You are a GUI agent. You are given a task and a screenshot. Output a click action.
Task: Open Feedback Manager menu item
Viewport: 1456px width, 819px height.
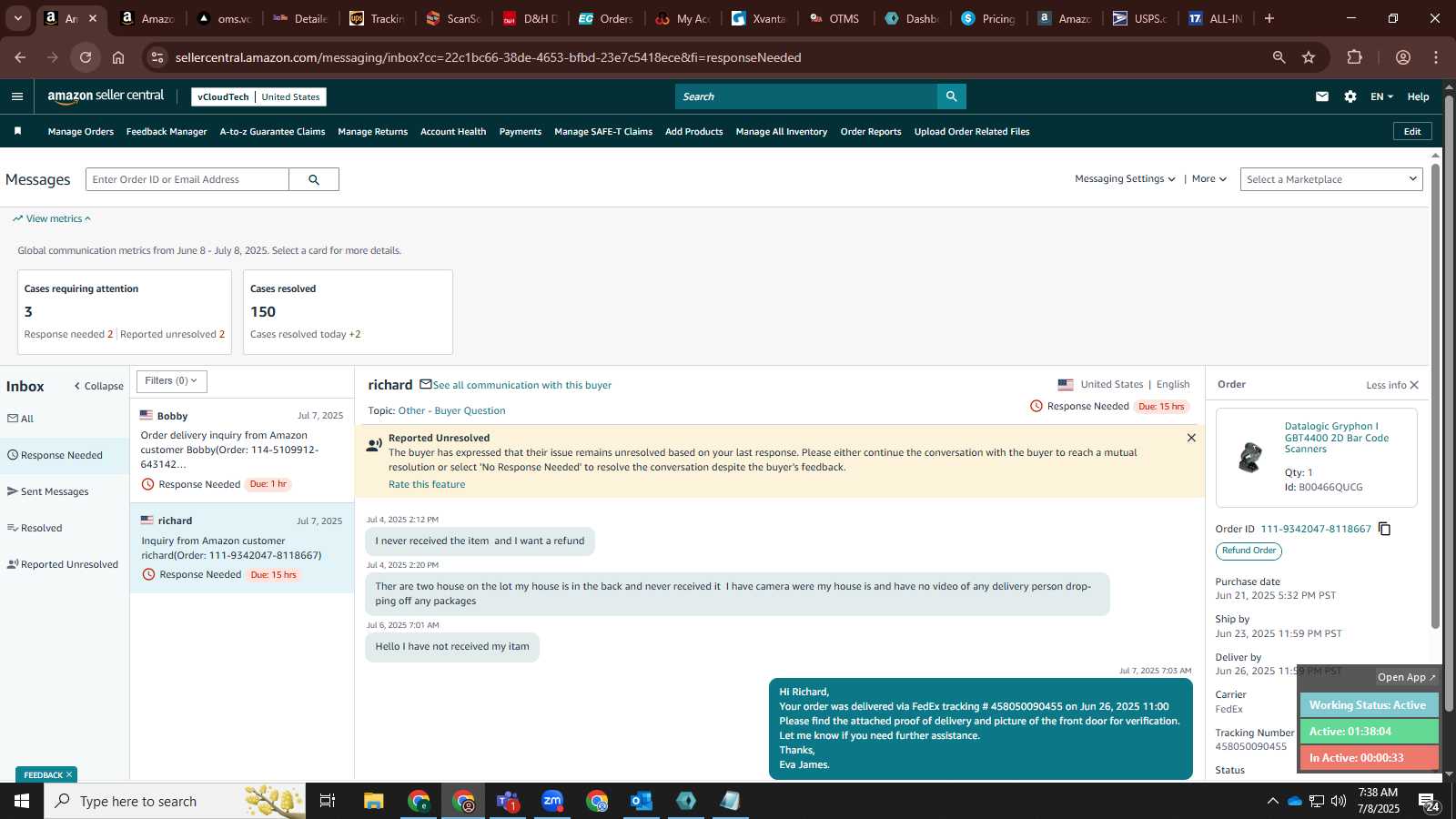tap(167, 132)
